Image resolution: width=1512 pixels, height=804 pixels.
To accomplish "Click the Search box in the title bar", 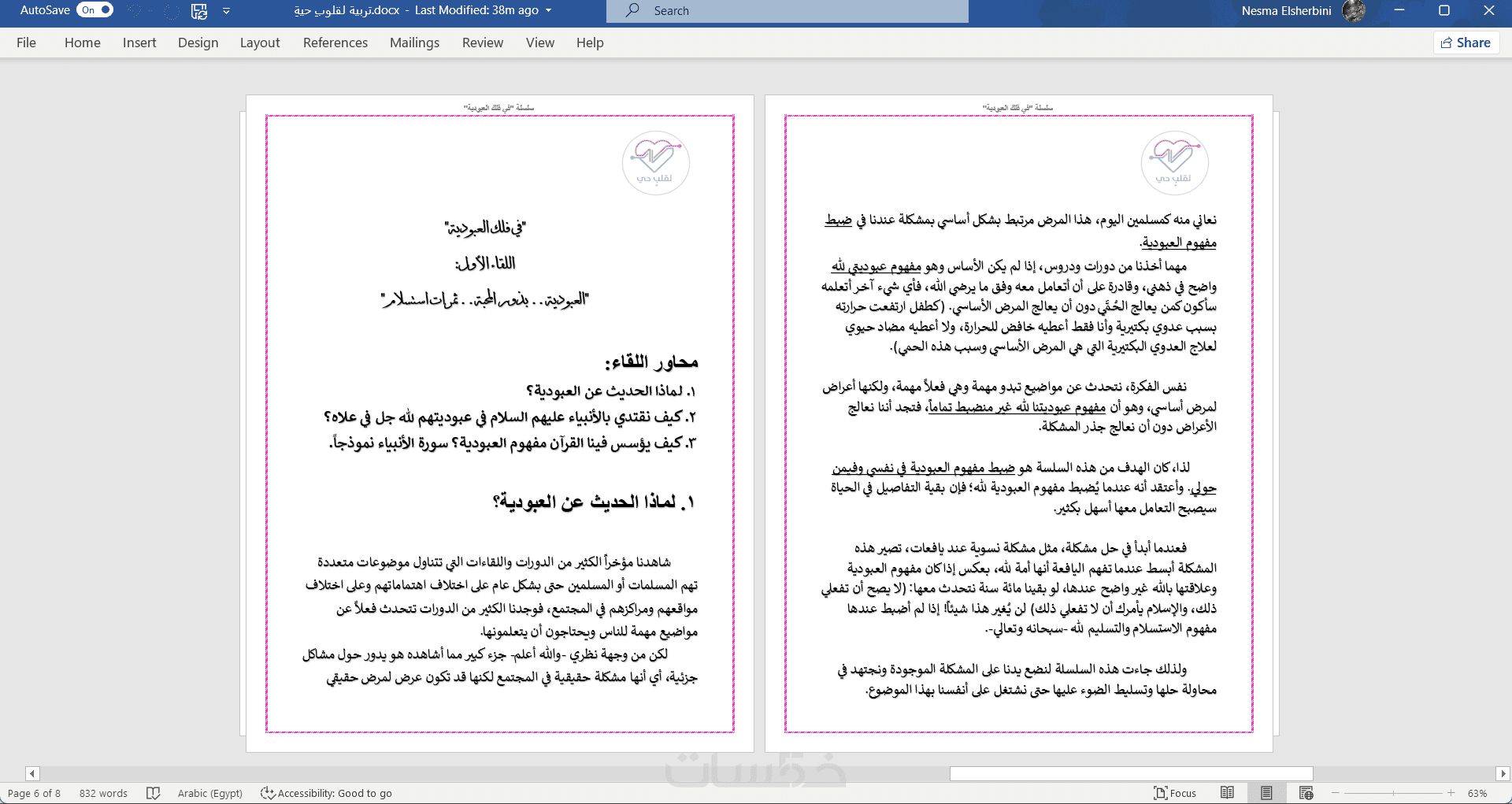I will click(x=787, y=11).
